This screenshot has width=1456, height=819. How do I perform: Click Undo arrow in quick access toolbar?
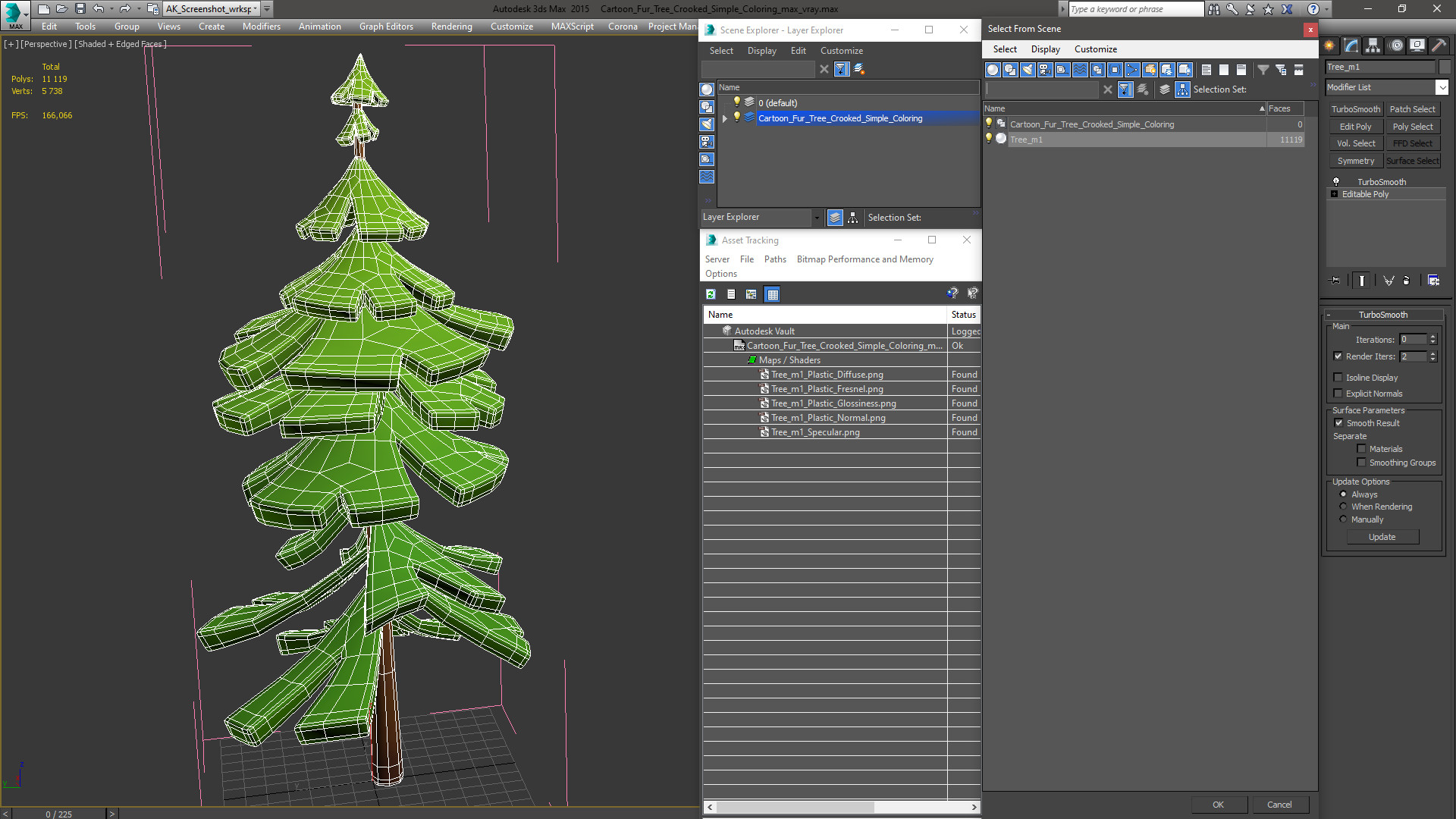tap(99, 9)
